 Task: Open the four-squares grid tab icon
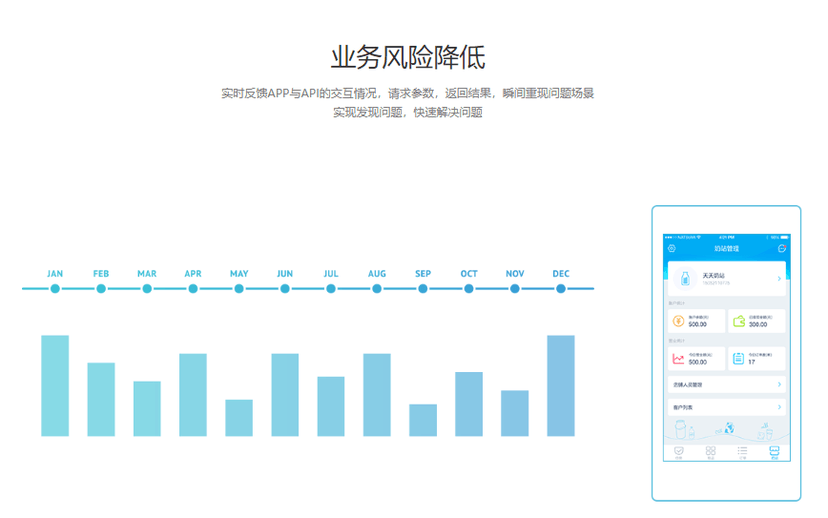711,451
